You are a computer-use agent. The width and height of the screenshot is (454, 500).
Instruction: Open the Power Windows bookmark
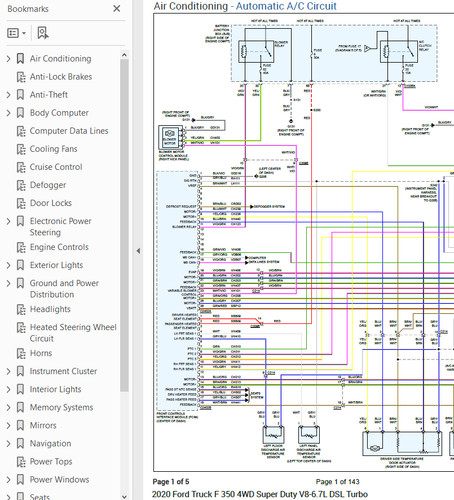point(60,479)
